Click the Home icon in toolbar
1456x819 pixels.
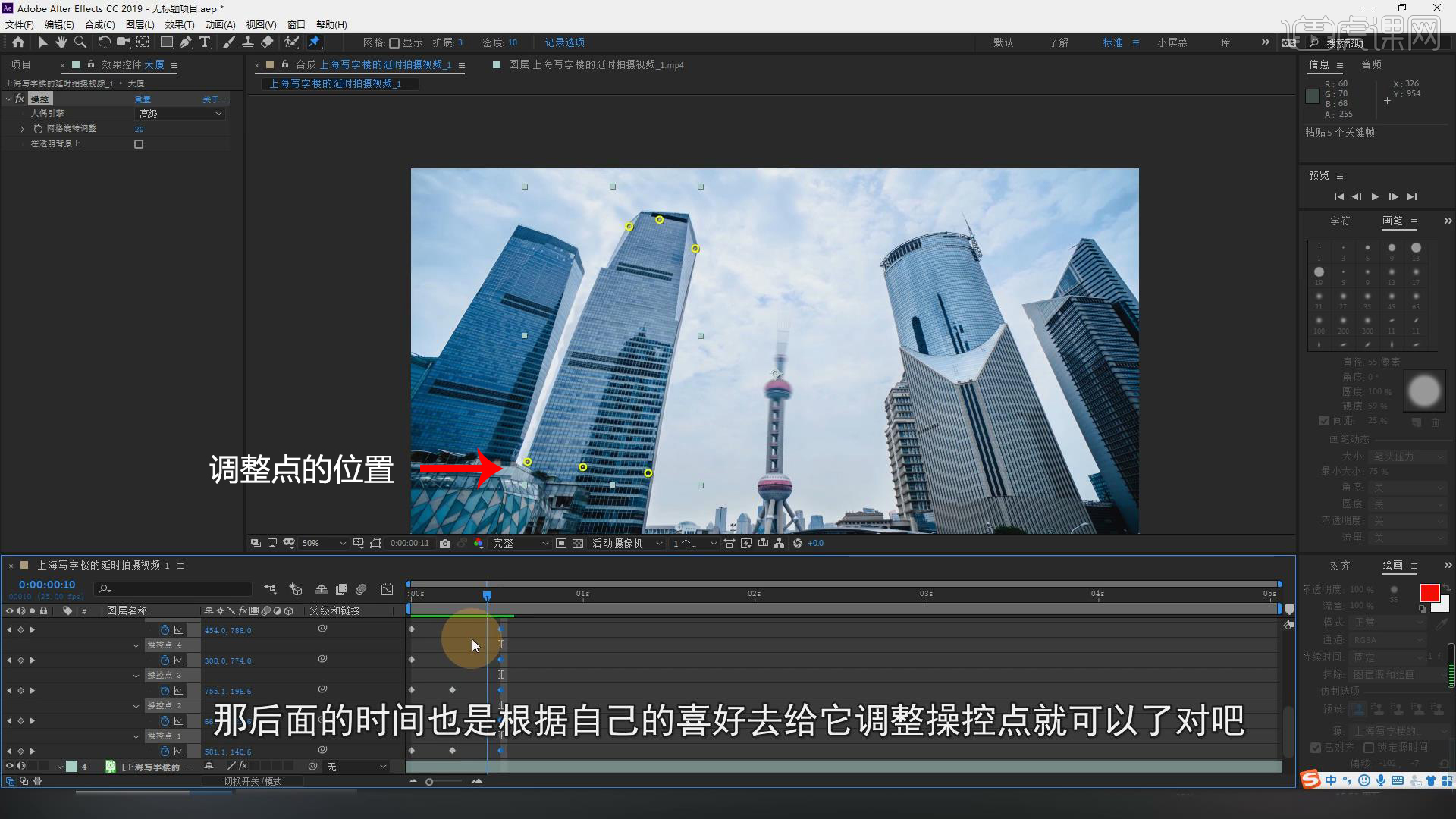point(18,42)
